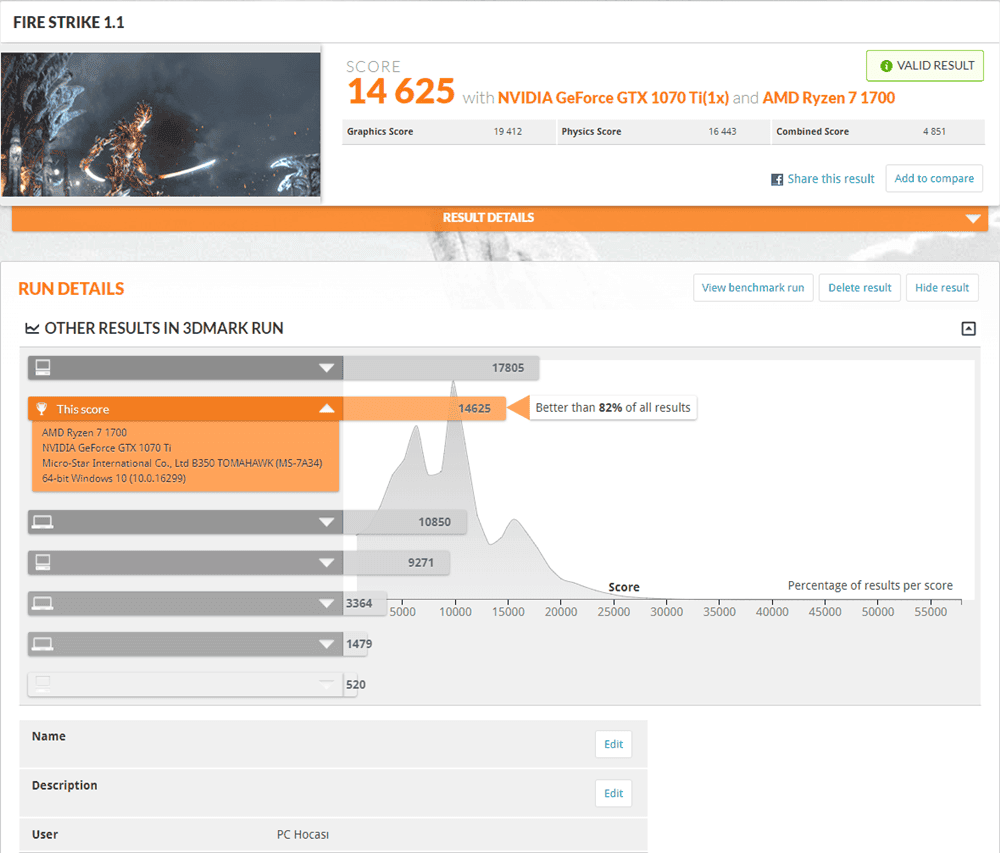The height and width of the screenshot is (853, 1000).
Task: Open the Result Details orange bar
Action: pyautogui.click(x=499, y=218)
